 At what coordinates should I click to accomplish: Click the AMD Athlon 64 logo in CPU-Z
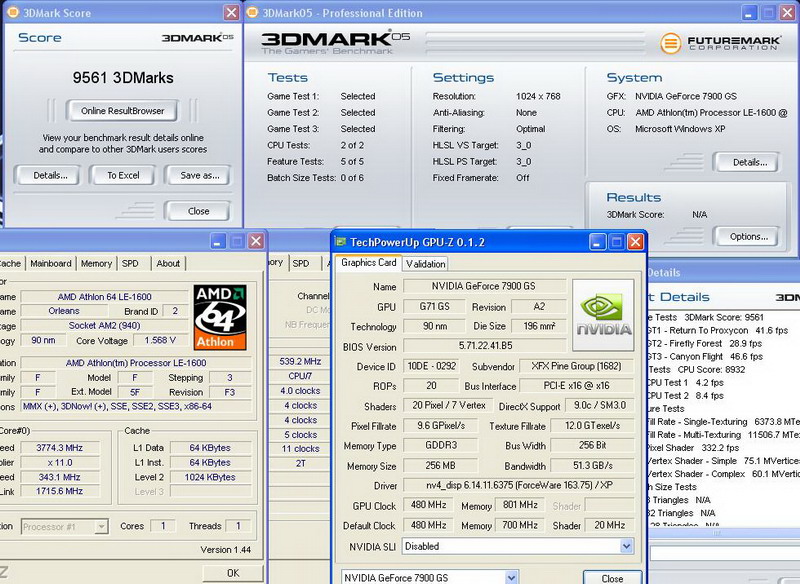point(220,317)
